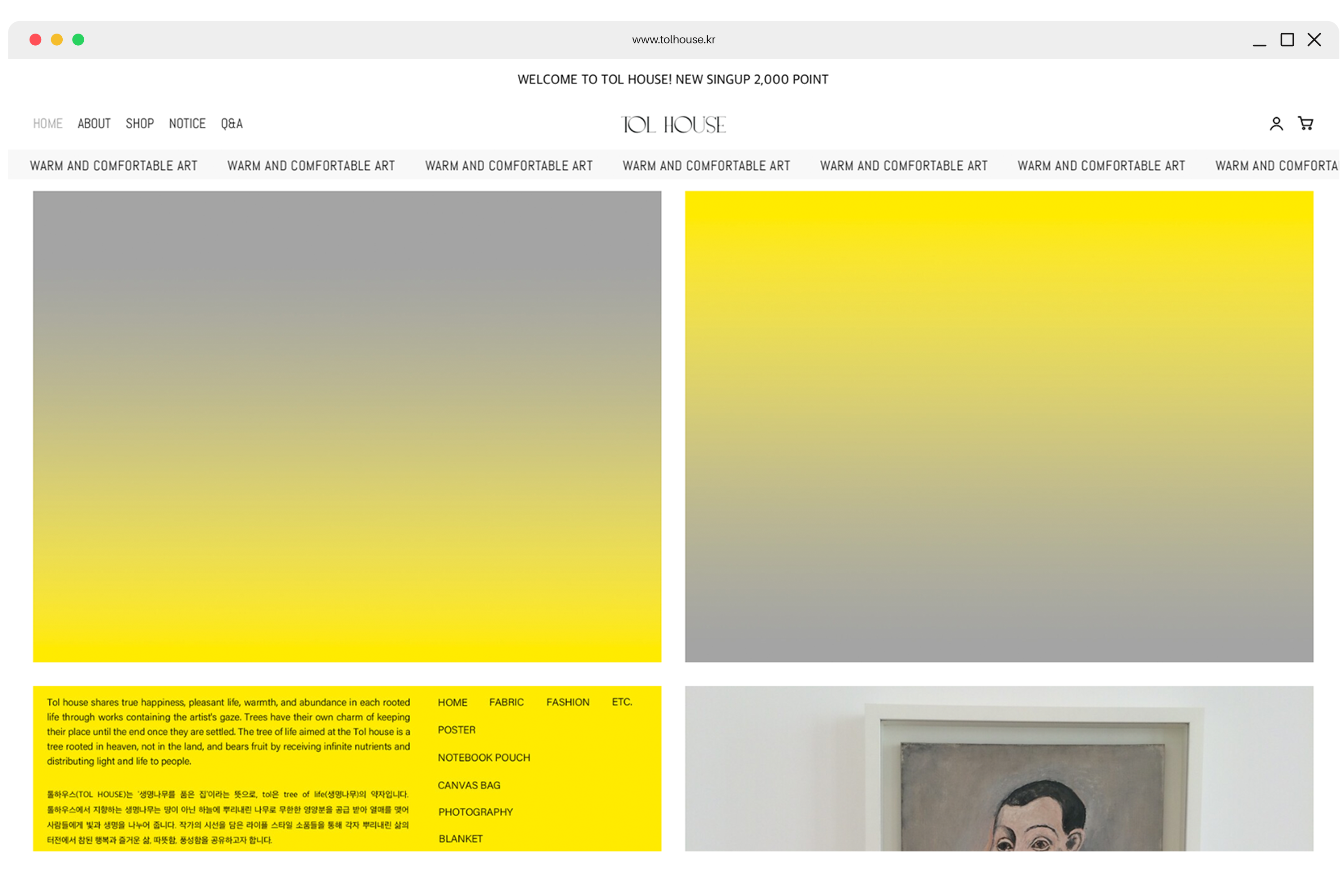Close the browser window
1344x896 pixels.
pyautogui.click(x=1314, y=39)
